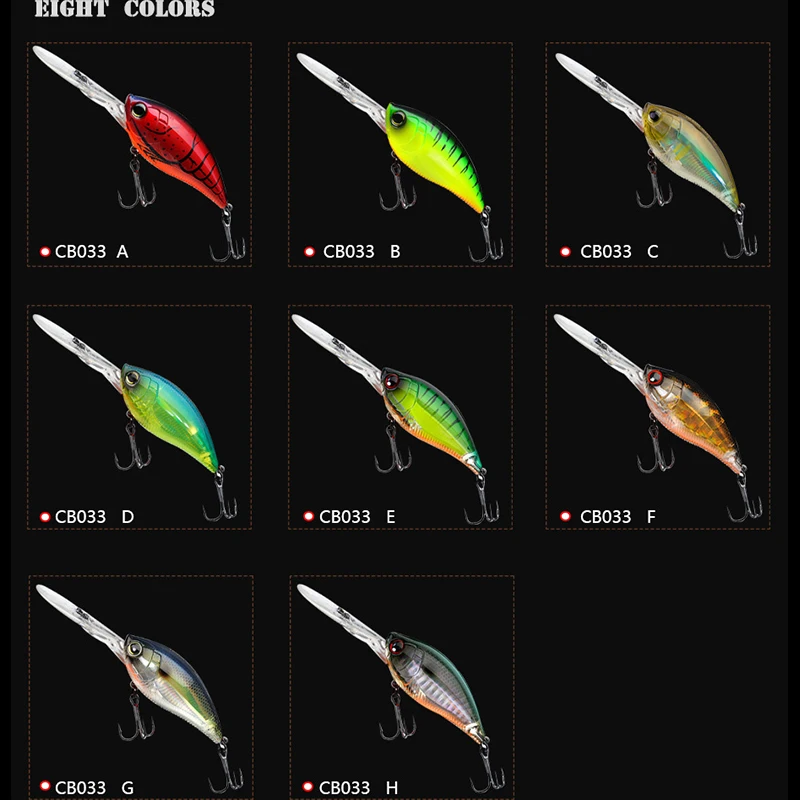
Task: Click the red dot beside CB033 F
Action: pos(565,516)
